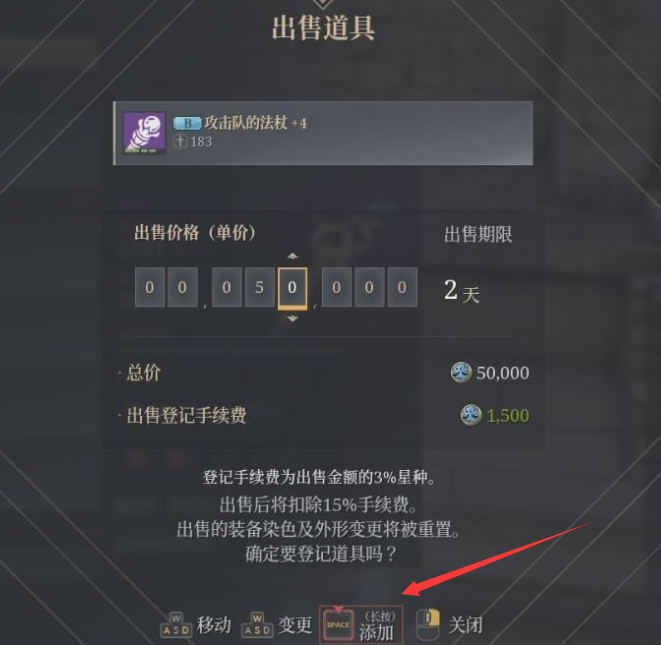Decrease the selected digit with the down arrow
The height and width of the screenshot is (645, 661).
293,319
